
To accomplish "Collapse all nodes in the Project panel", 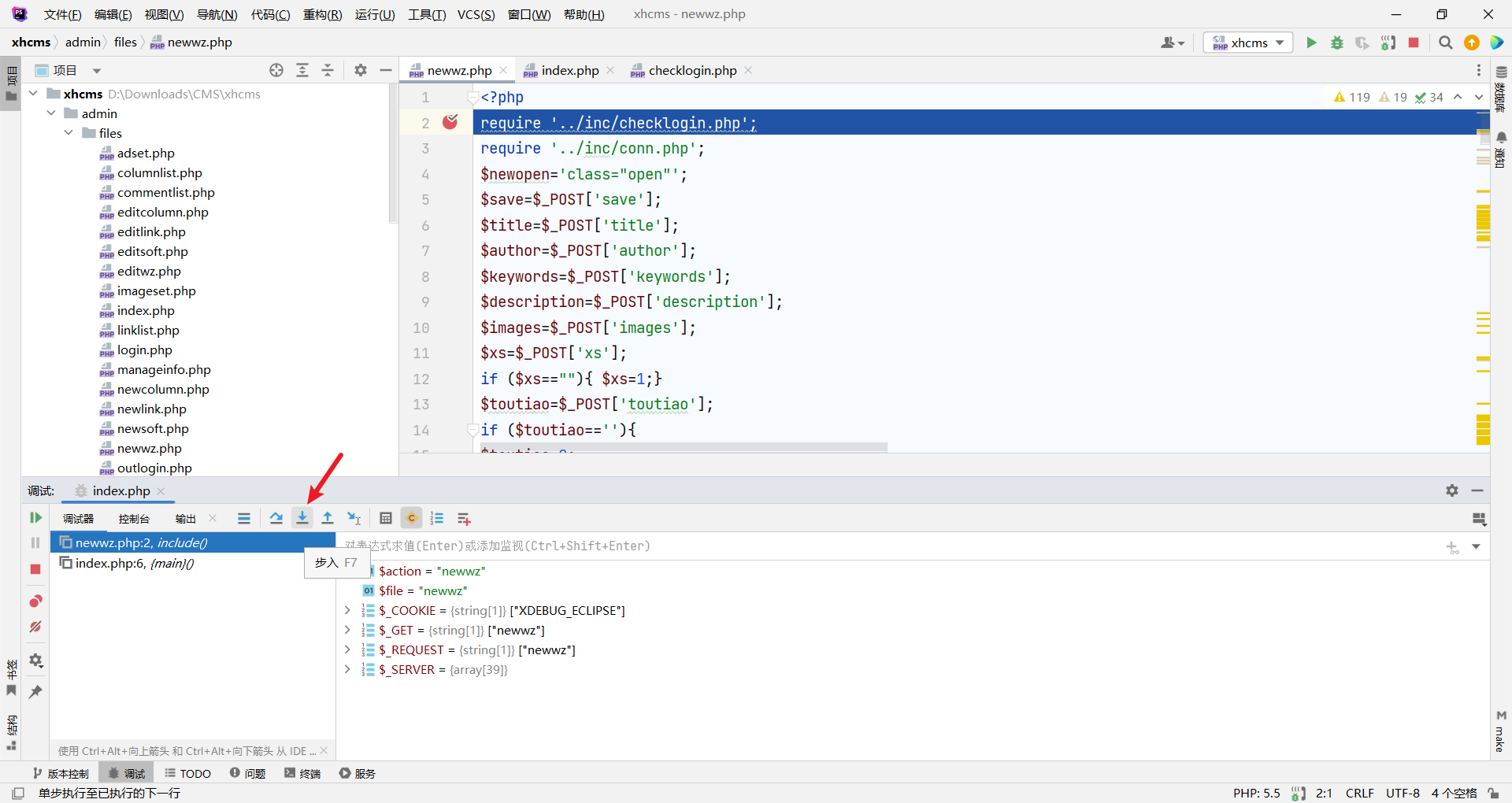I will 328,70.
